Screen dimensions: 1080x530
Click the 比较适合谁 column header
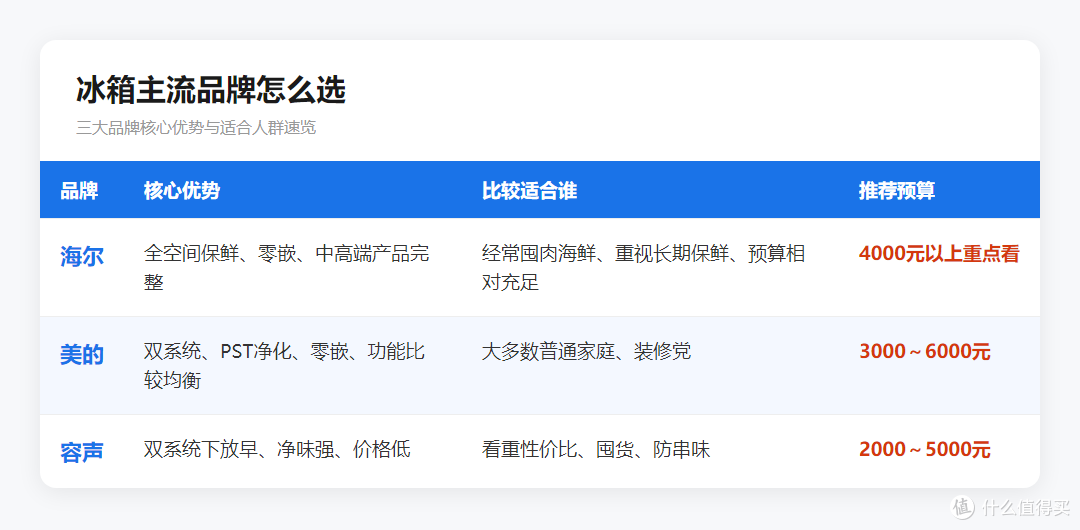coord(530,190)
